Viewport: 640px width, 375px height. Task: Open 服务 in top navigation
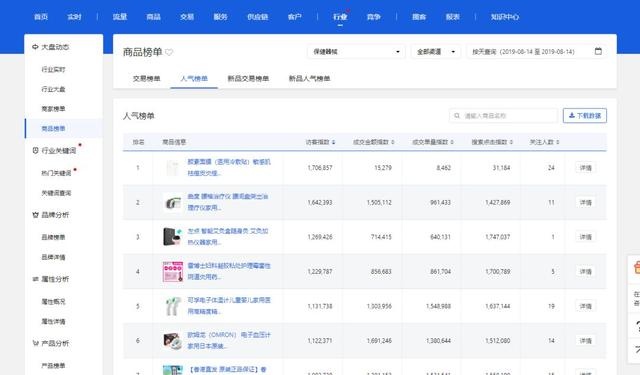click(x=220, y=17)
